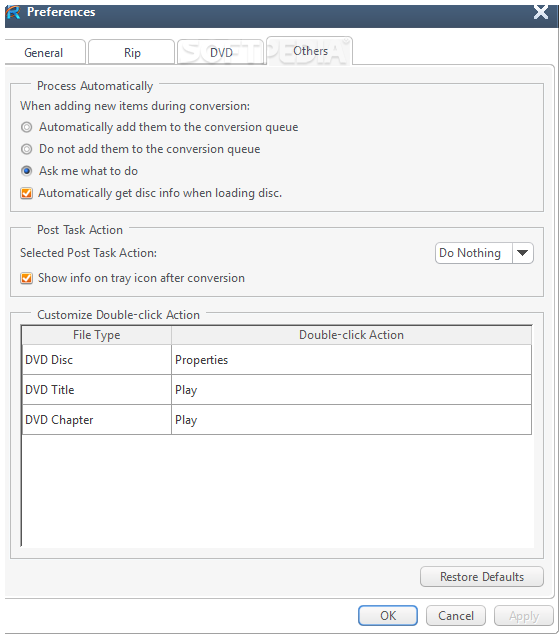Click the Apply button

pyautogui.click(x=523, y=616)
